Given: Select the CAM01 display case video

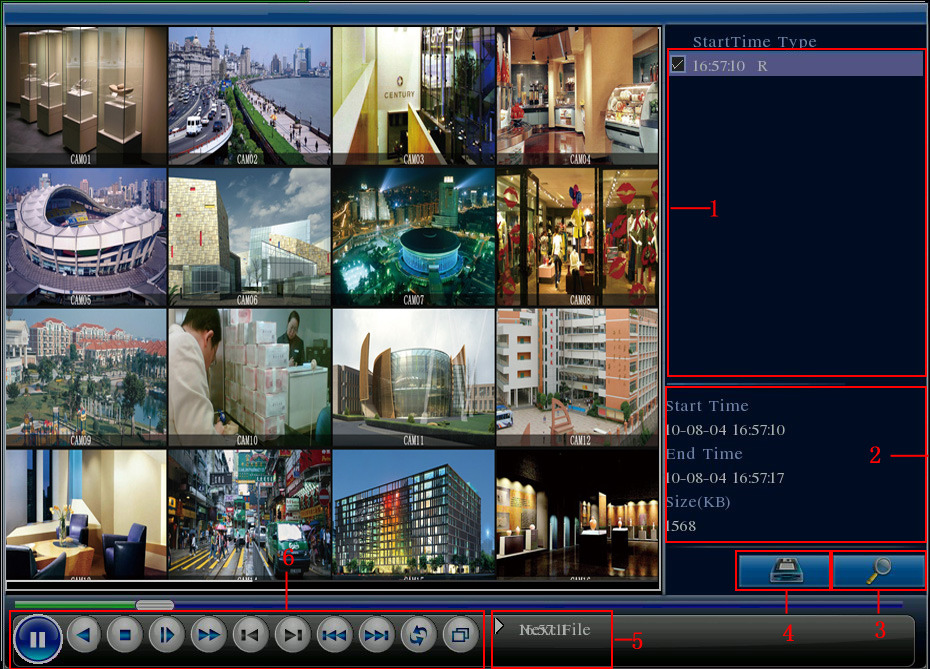Looking at the screenshot, I should tap(86, 95).
